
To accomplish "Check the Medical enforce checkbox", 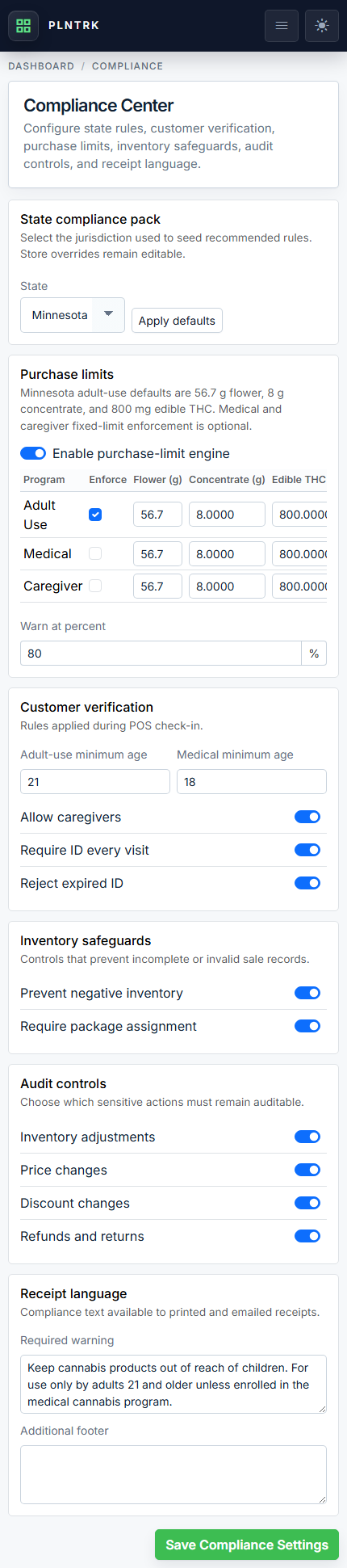I will 95,553.
